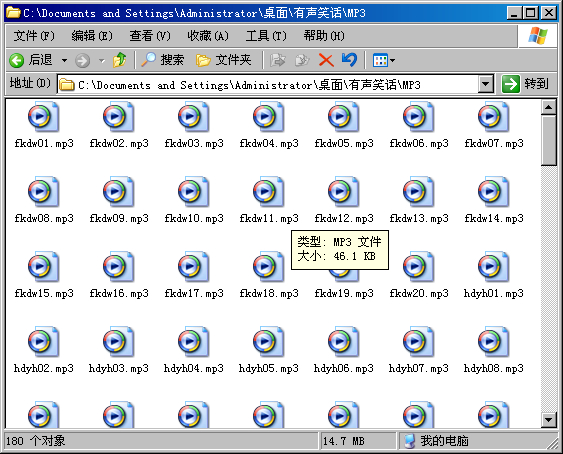Expand the address bar path dropdown
563x454 pixels.
[485, 85]
